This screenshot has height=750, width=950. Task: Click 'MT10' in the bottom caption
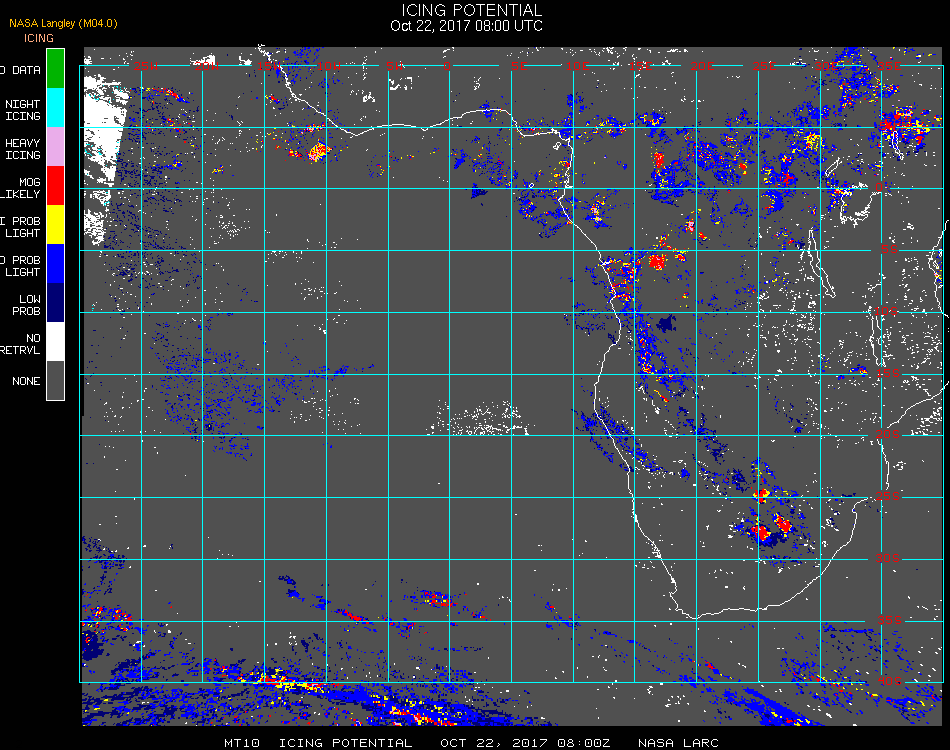242,743
